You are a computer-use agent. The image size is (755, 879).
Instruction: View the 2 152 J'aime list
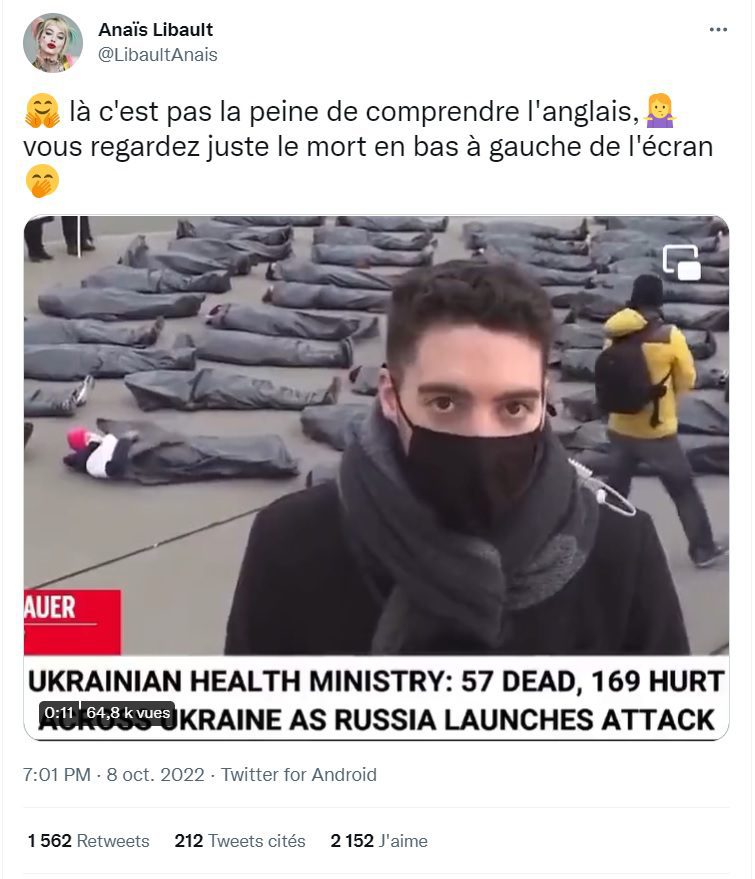[x=379, y=840]
